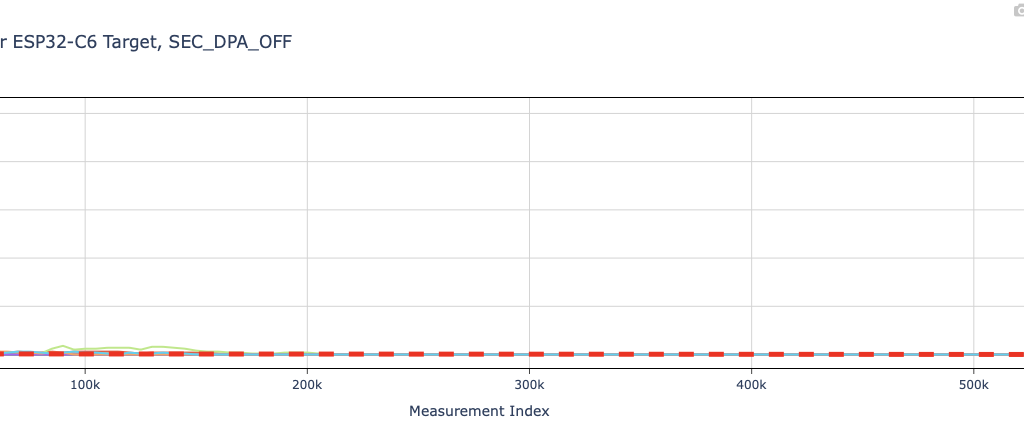
Task: Click the red dashed line at 400k
Action: coord(751,354)
